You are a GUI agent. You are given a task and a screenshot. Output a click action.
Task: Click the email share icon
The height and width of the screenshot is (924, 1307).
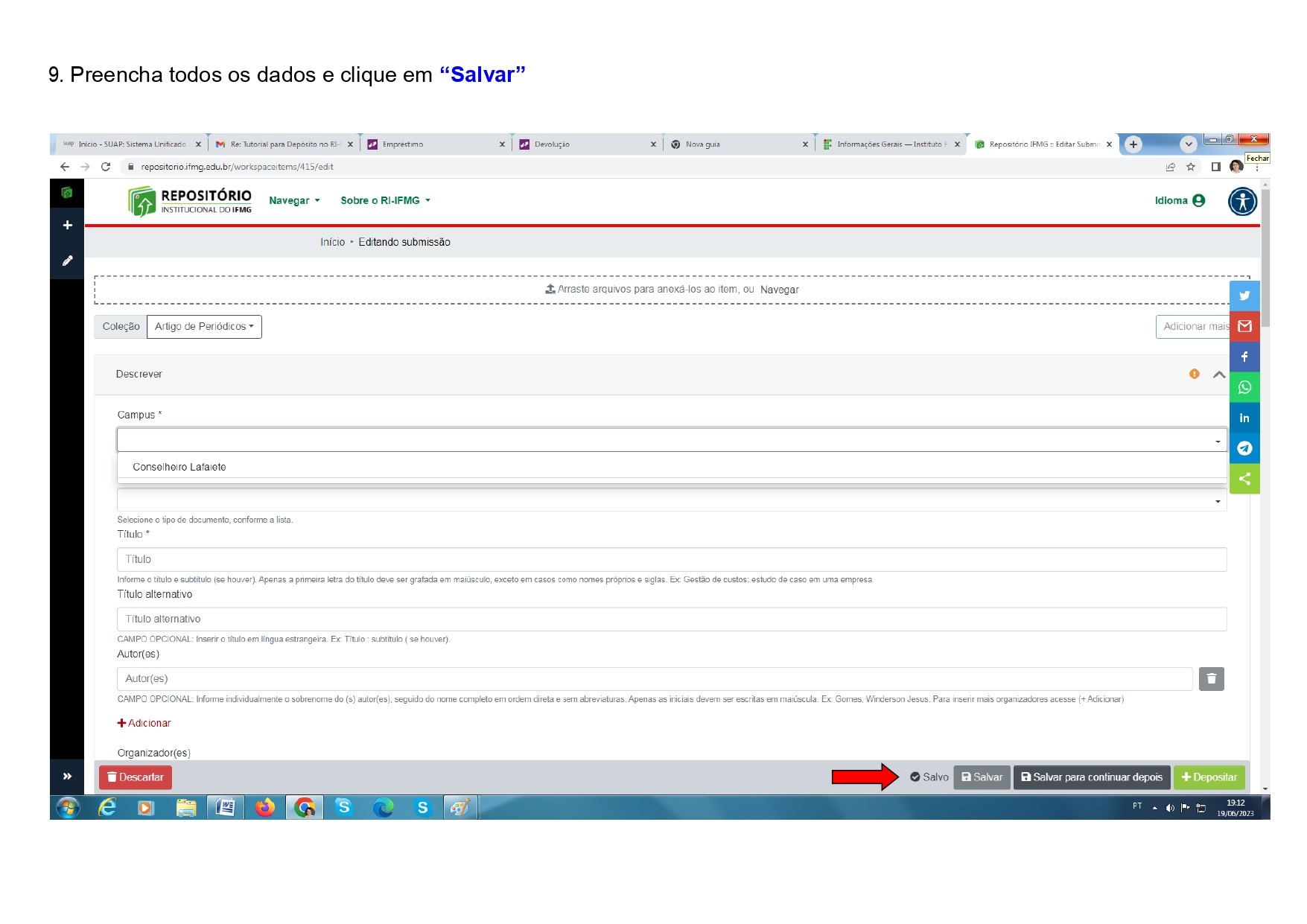click(x=1244, y=326)
